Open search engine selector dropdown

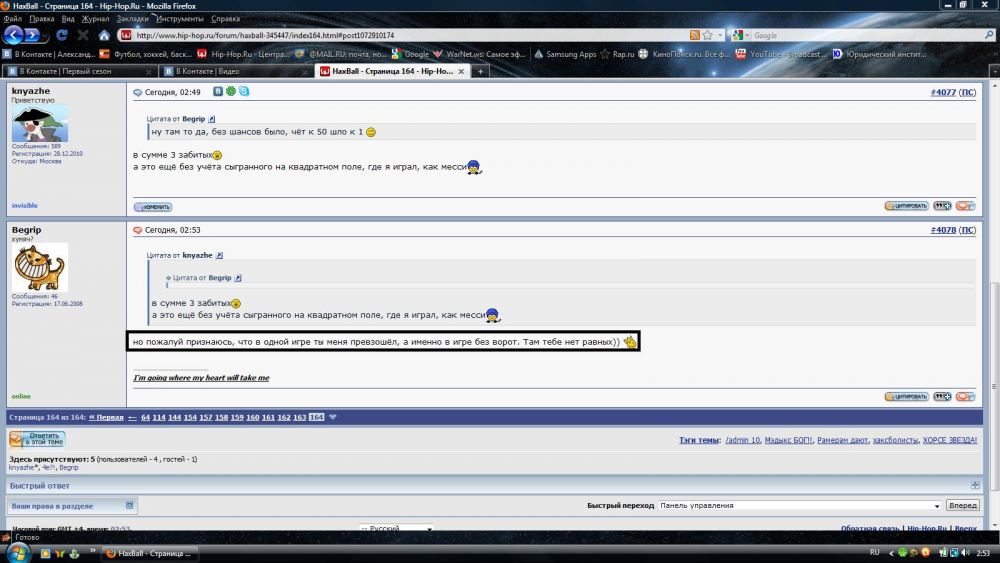click(740, 36)
